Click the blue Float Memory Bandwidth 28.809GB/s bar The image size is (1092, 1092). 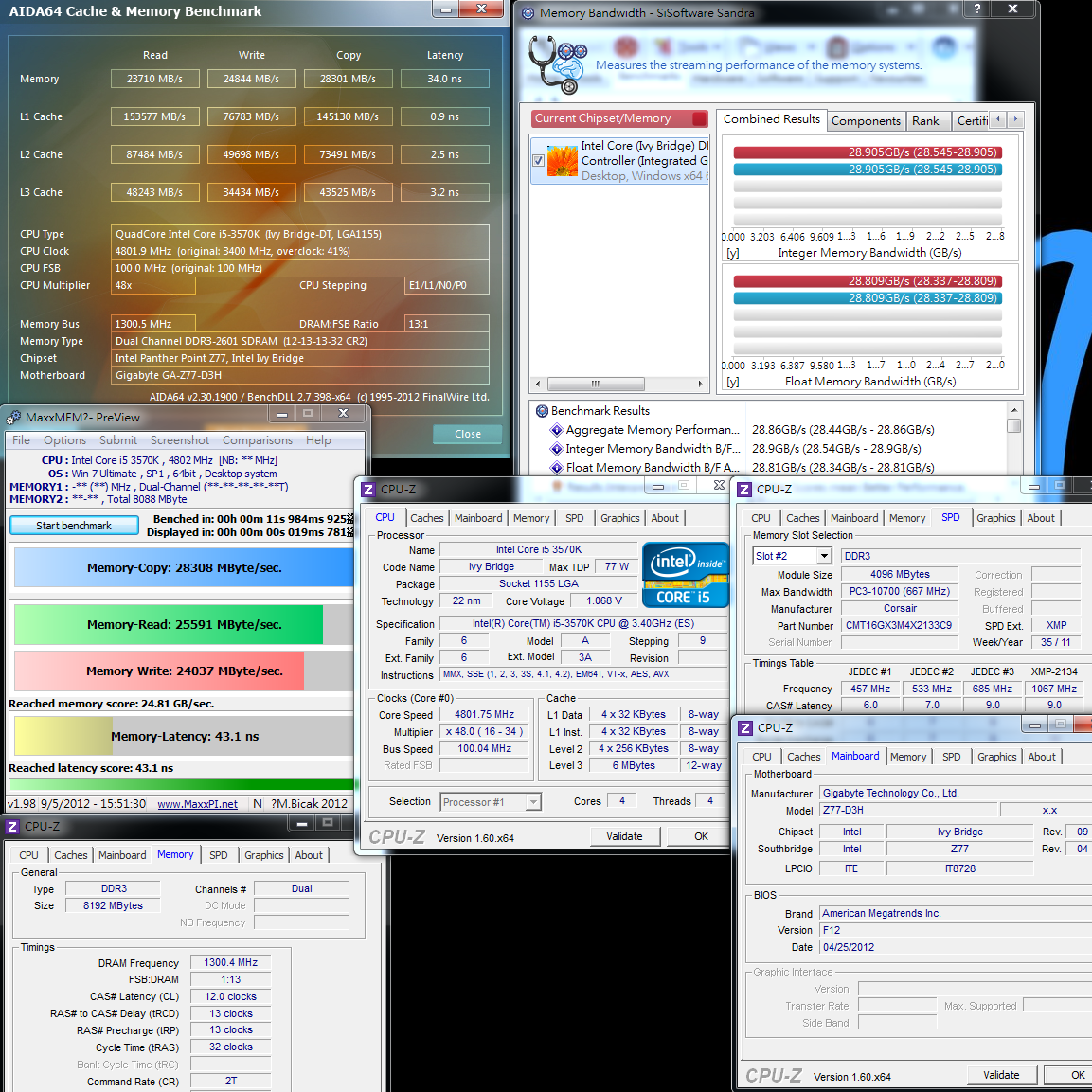(868, 298)
